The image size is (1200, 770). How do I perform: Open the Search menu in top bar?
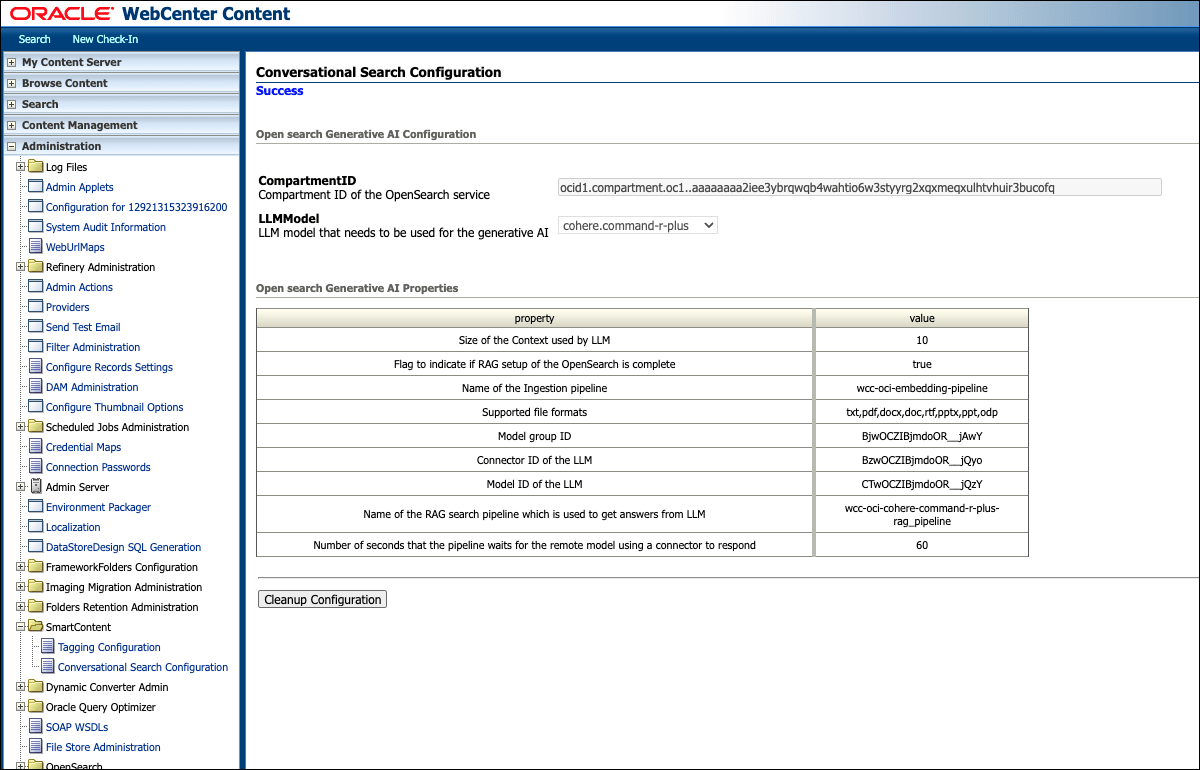pyautogui.click(x=34, y=39)
